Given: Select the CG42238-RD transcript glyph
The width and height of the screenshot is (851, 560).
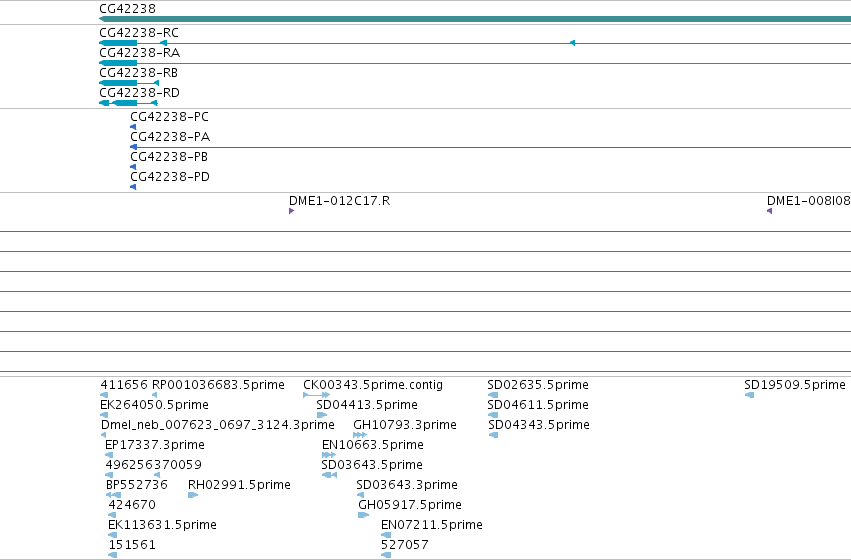Looking at the screenshot, I should pyautogui.click(x=128, y=103).
